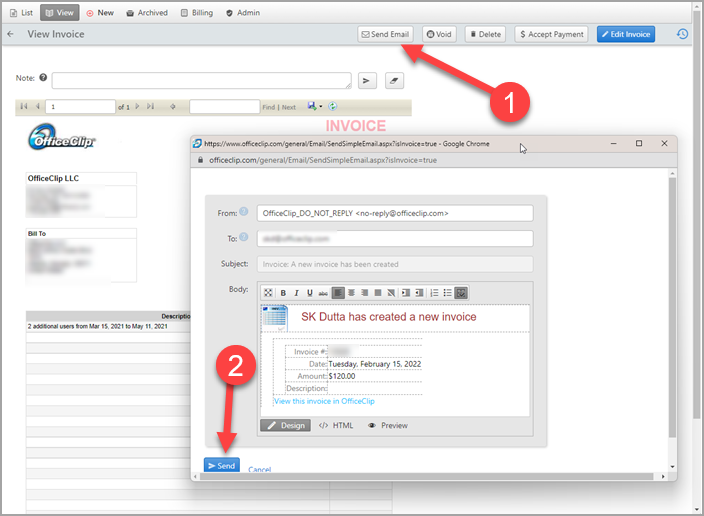
Task: Toggle strikethrough formatting in editor
Action: [323, 293]
